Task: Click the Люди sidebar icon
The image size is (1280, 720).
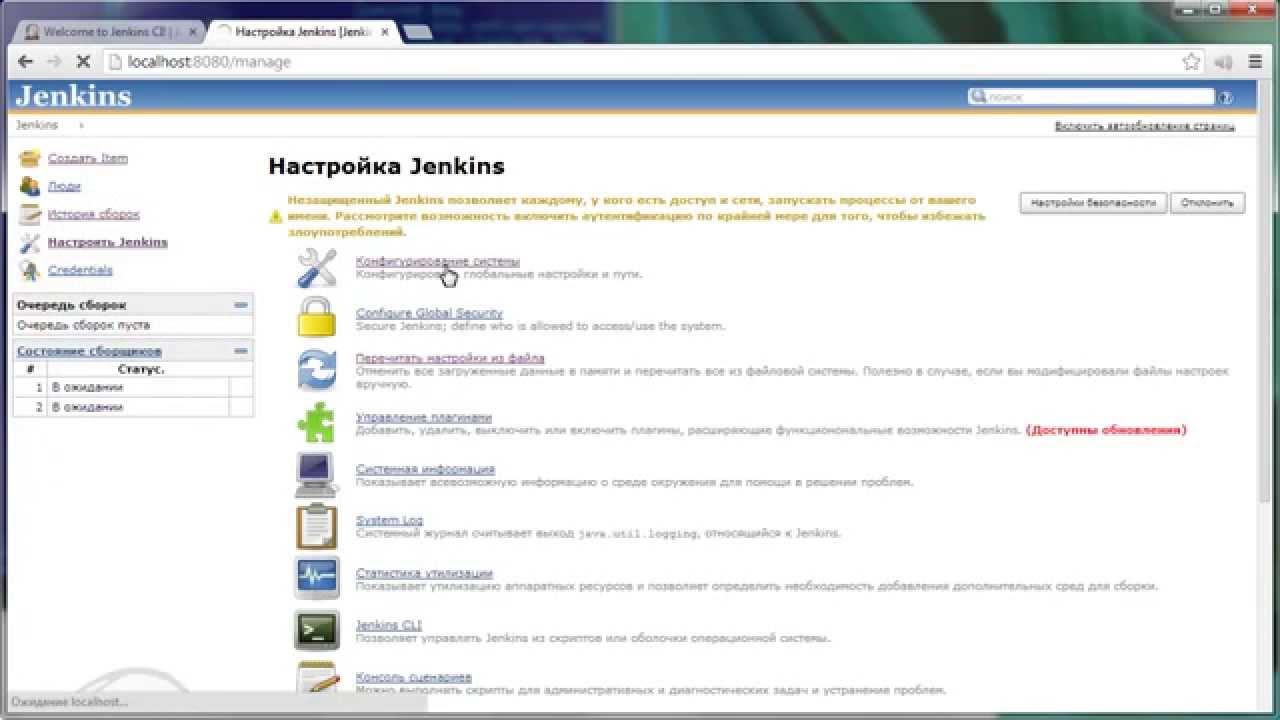Action: click(30, 186)
